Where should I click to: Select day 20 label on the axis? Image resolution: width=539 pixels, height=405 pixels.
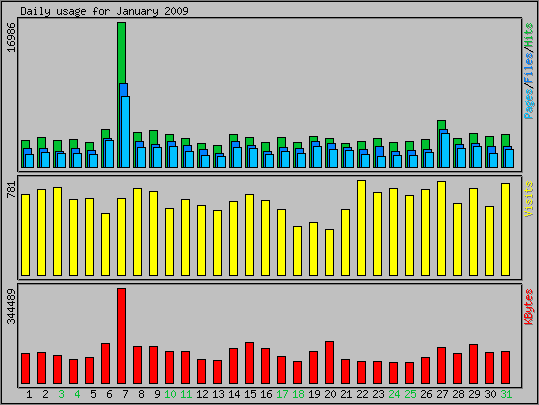point(330,394)
